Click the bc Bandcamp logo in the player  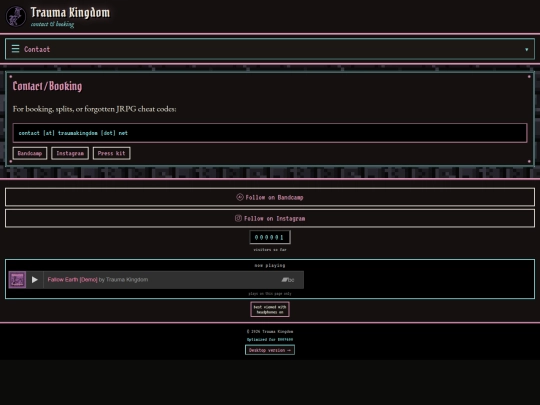pos(288,280)
